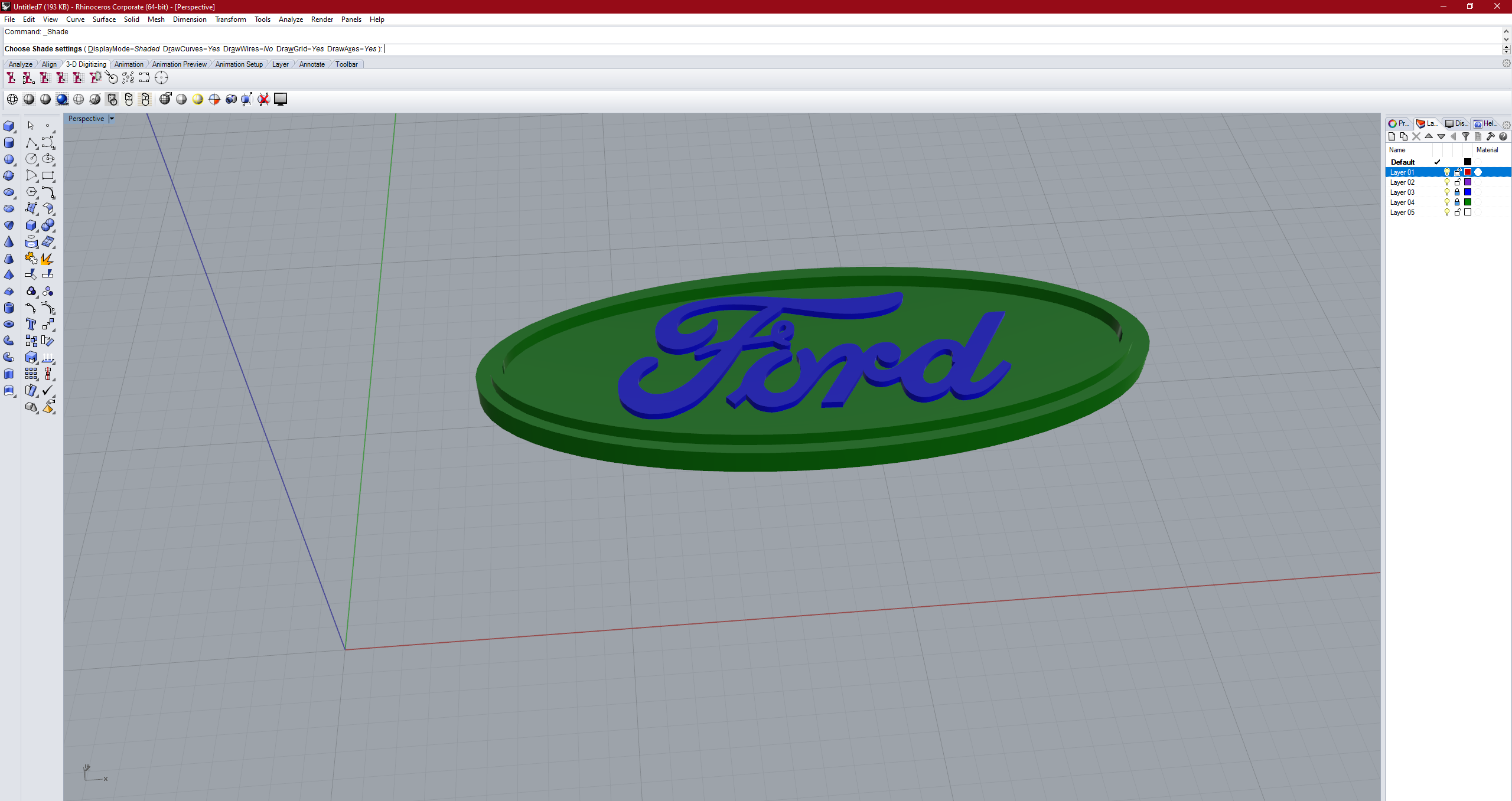Select the Tube solid tool
This screenshot has width=1512, height=801.
point(9,308)
